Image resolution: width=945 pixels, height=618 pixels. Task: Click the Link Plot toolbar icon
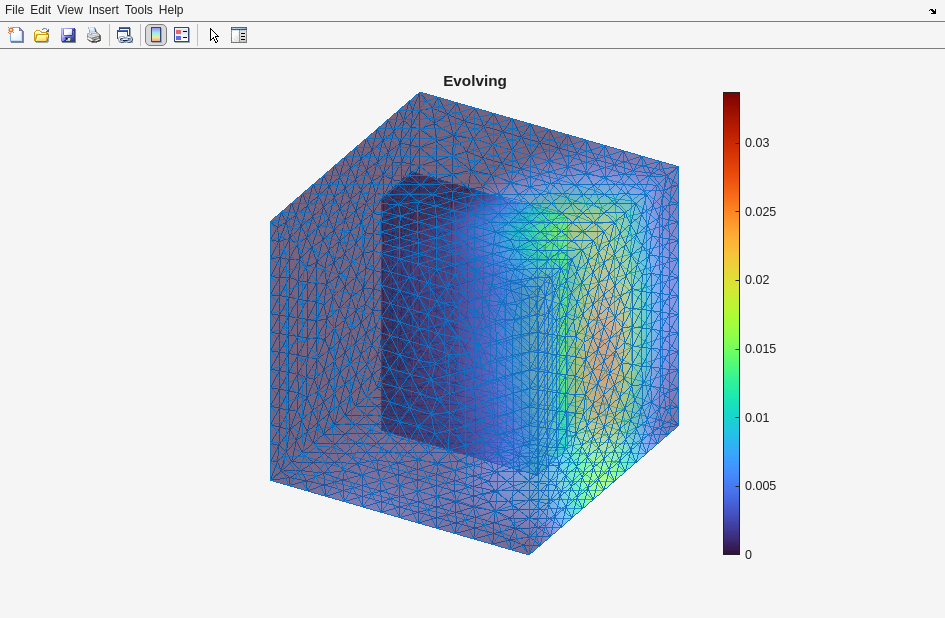(124, 35)
